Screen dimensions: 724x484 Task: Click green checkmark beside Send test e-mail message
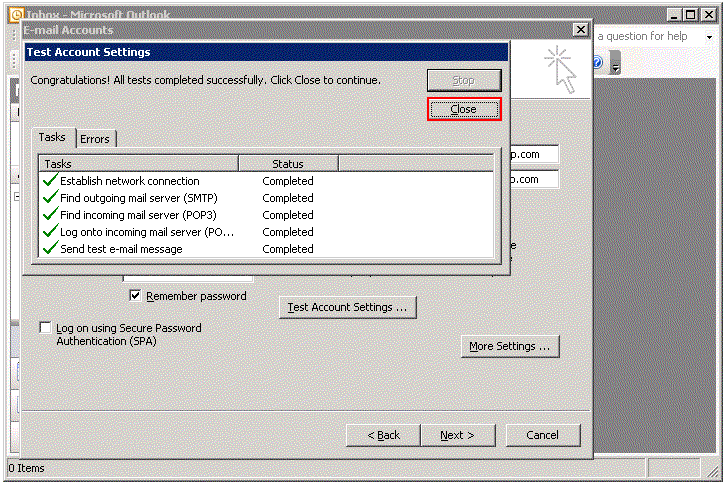pos(50,248)
